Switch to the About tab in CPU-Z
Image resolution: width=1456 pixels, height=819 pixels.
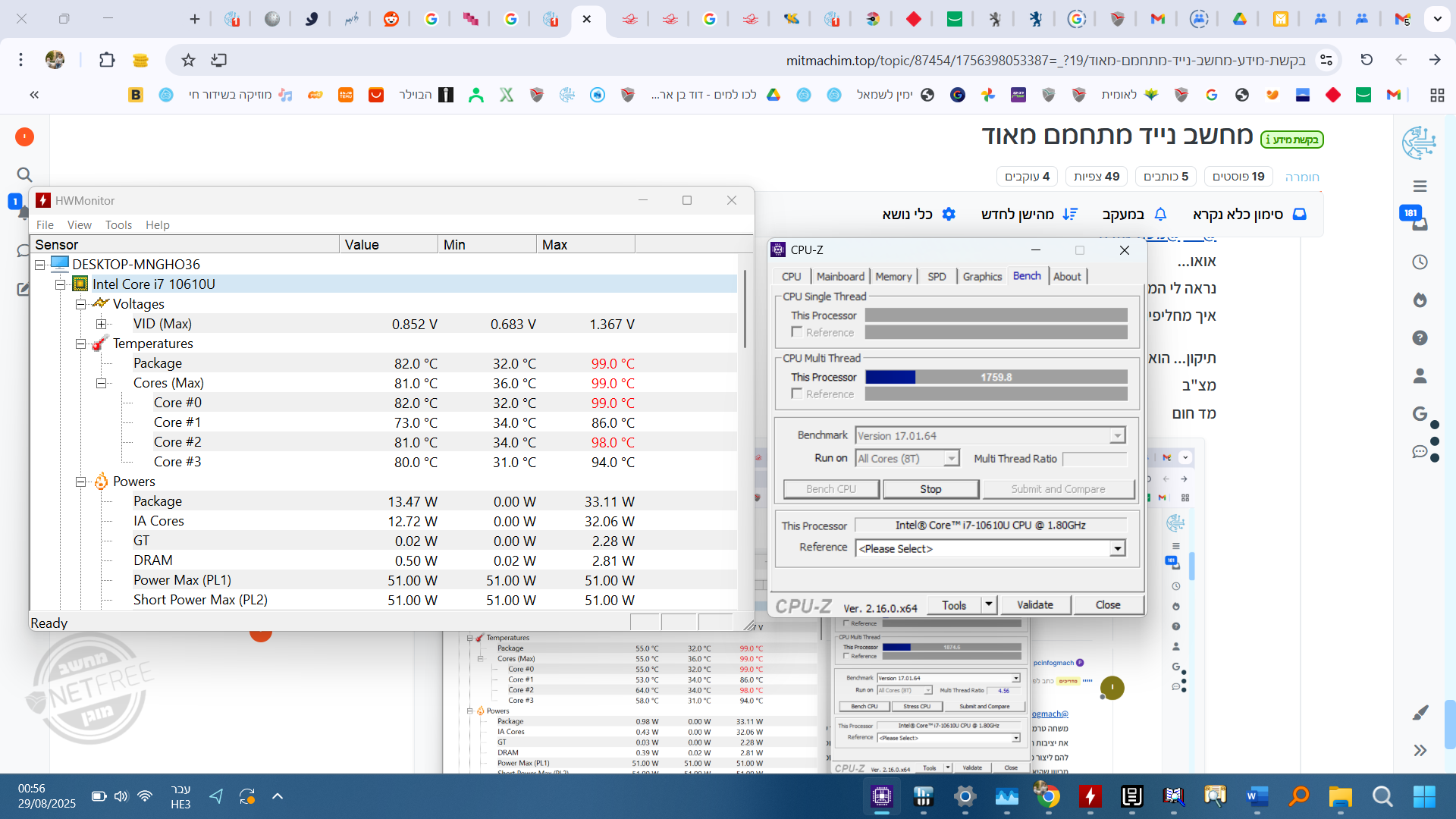(x=1067, y=277)
